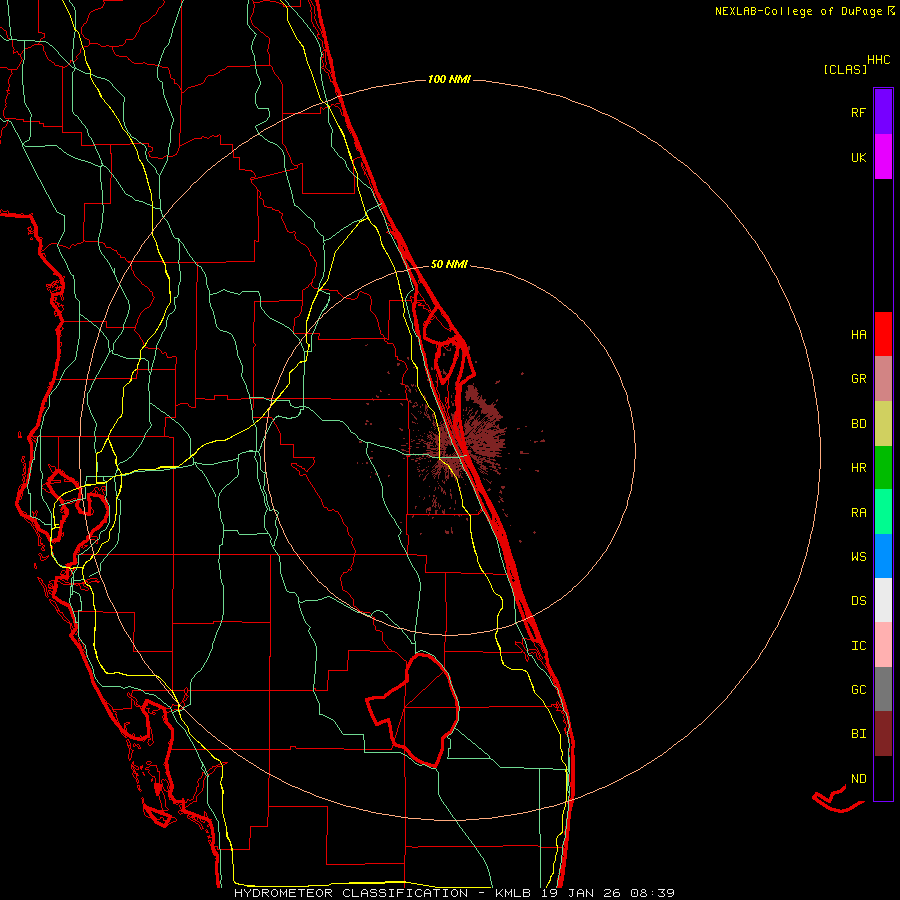Click the RA legend label
900x900 pixels.
coord(858,513)
